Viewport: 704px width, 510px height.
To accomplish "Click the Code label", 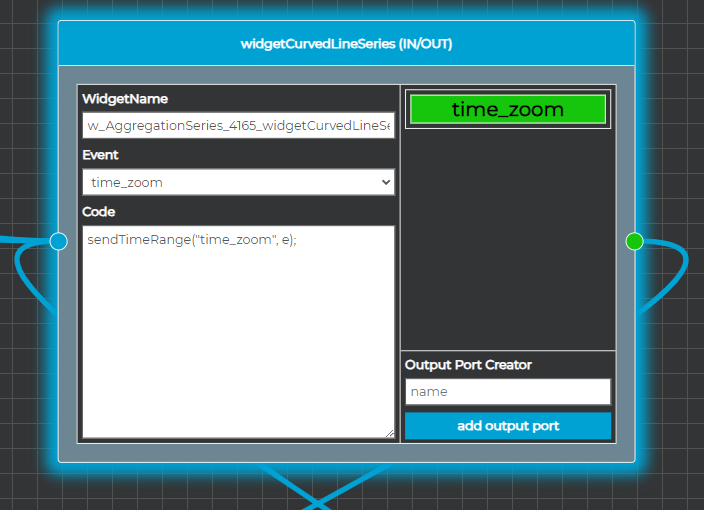I will [98, 212].
